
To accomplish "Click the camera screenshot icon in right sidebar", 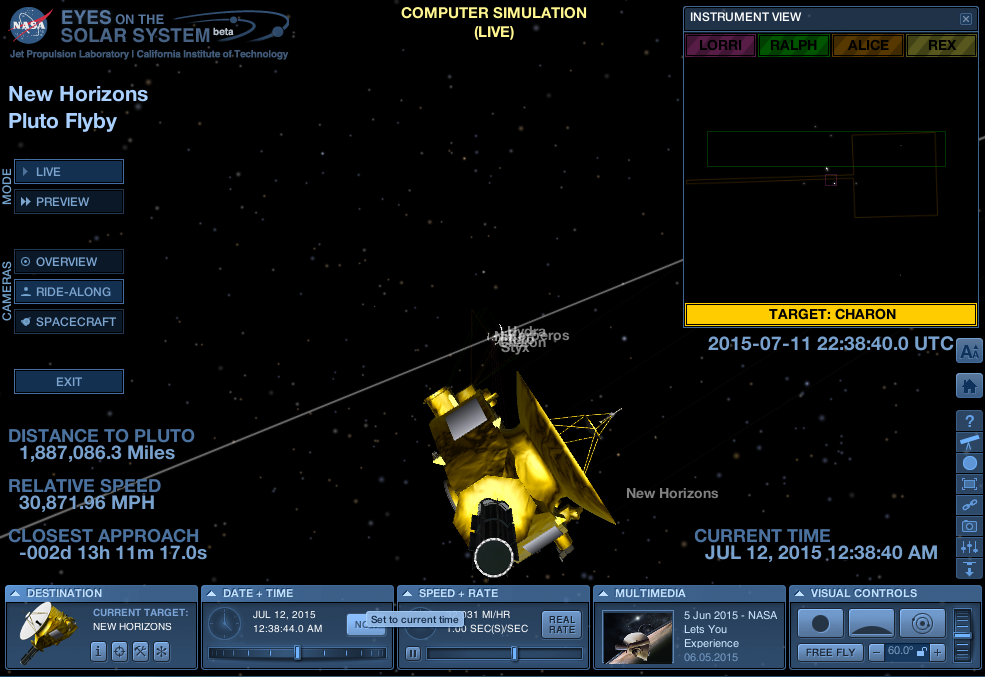I will [x=969, y=526].
